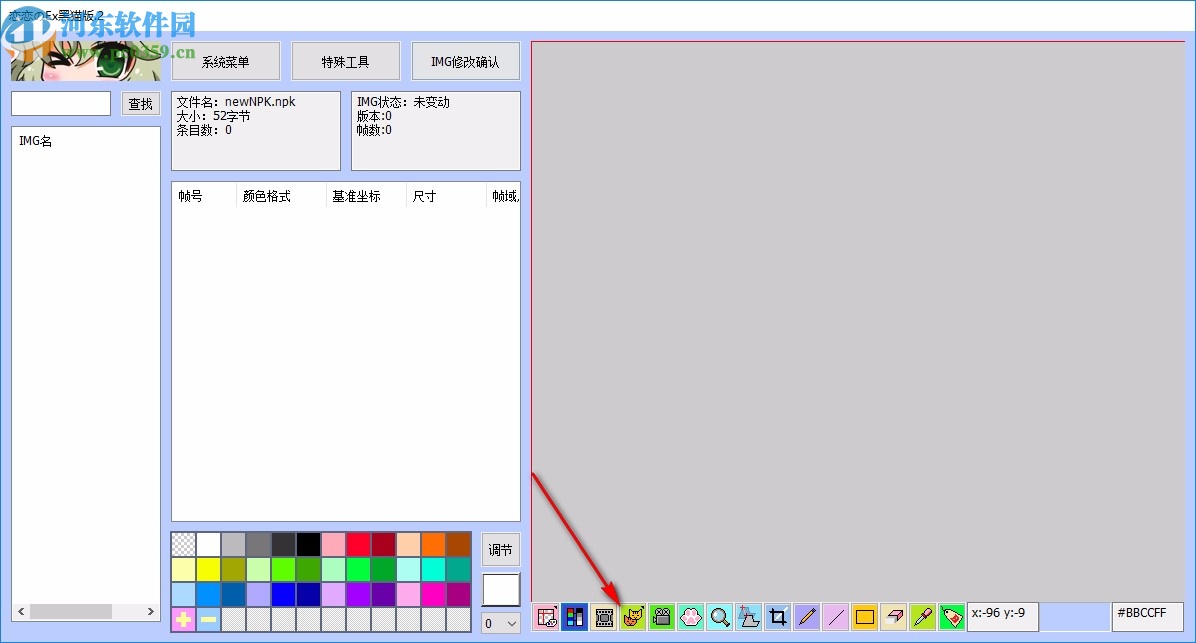Pick the Eyedropper color tool
This screenshot has width=1196, height=643.
tap(922, 617)
